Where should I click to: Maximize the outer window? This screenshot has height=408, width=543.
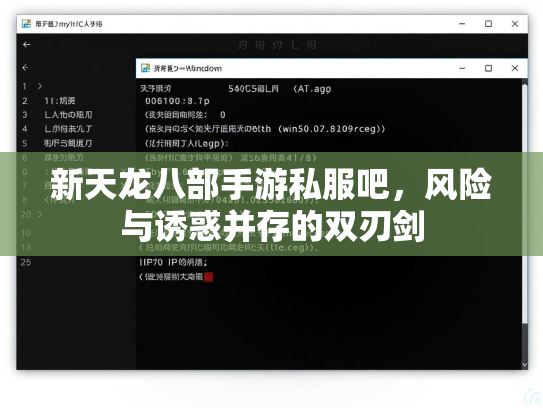(x=488, y=24)
